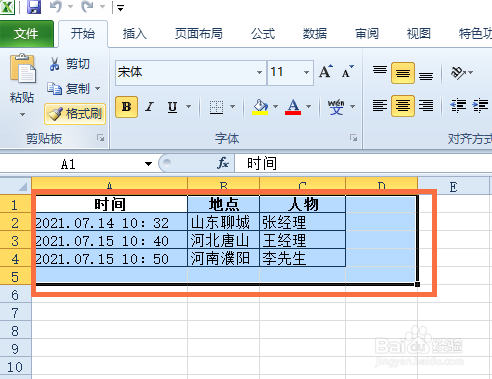The width and height of the screenshot is (492, 379).
Task: Click the increase indent icon
Action: [x=480, y=106]
